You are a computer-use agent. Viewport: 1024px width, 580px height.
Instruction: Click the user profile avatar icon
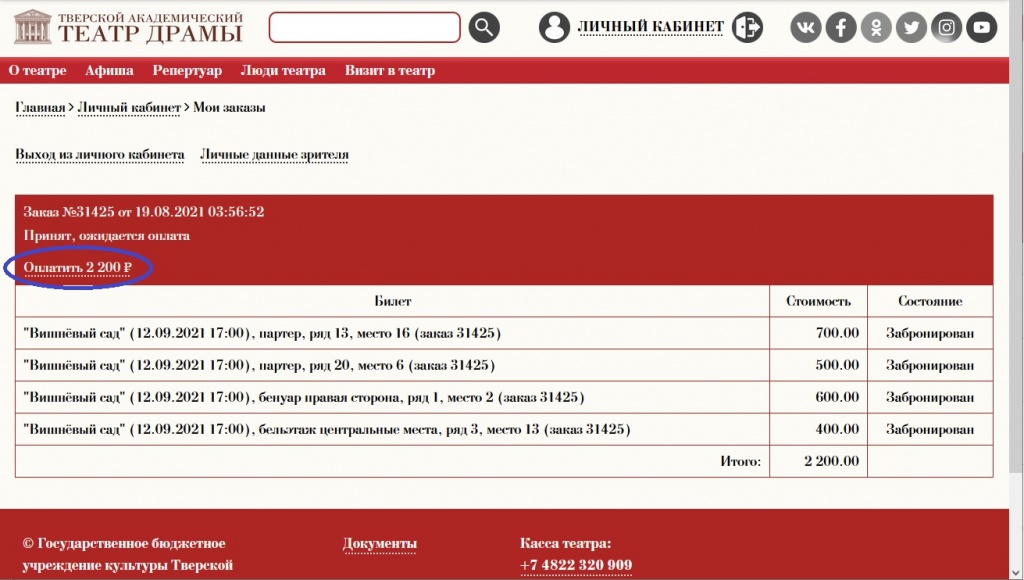click(x=554, y=27)
